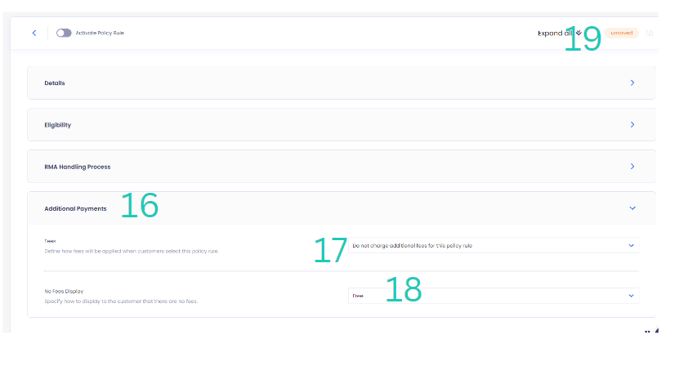
Task: Collapse the Additional Payments section header
Action: coord(341,208)
